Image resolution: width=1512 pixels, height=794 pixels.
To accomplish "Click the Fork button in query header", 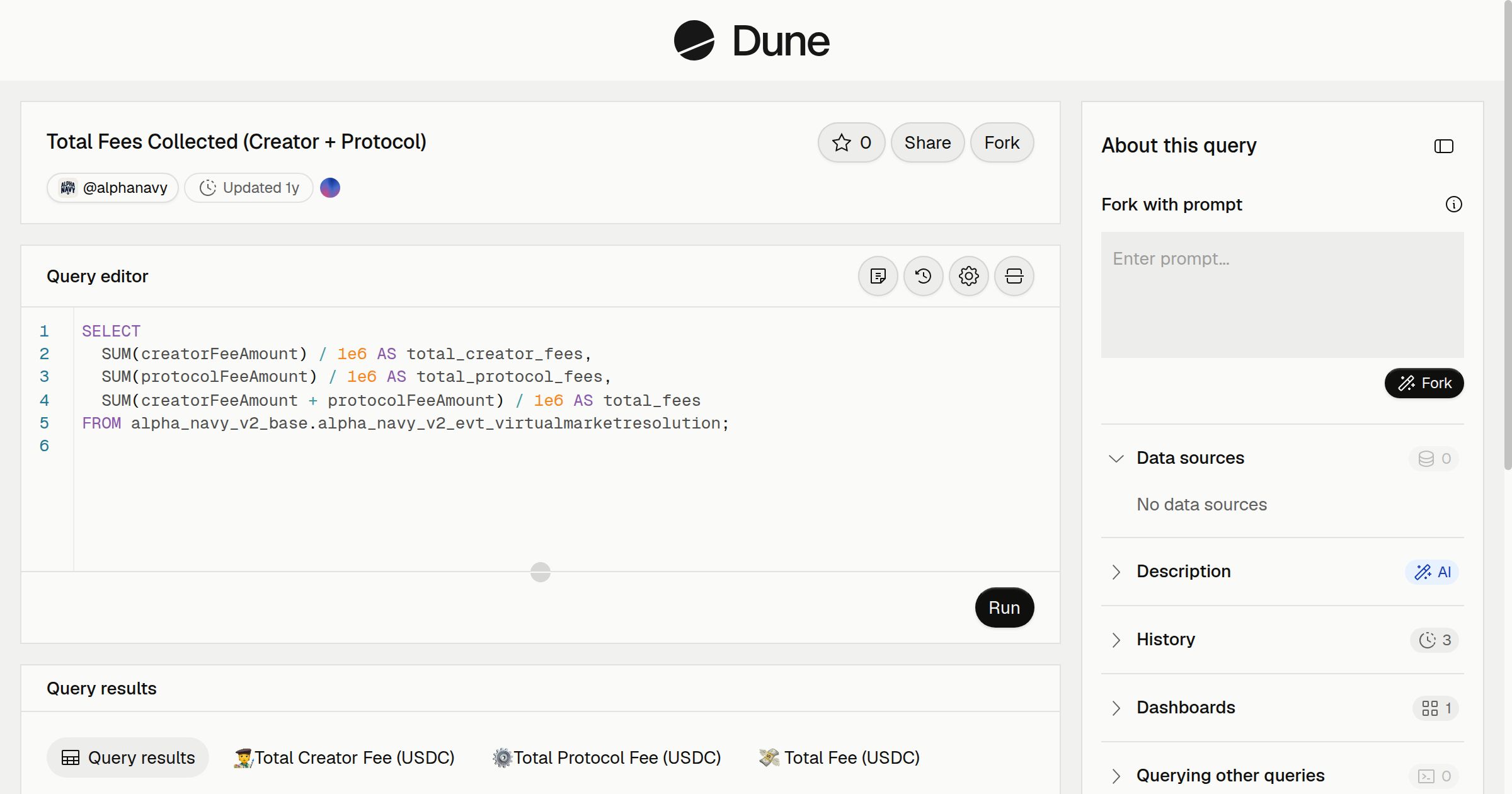I will (x=1002, y=142).
